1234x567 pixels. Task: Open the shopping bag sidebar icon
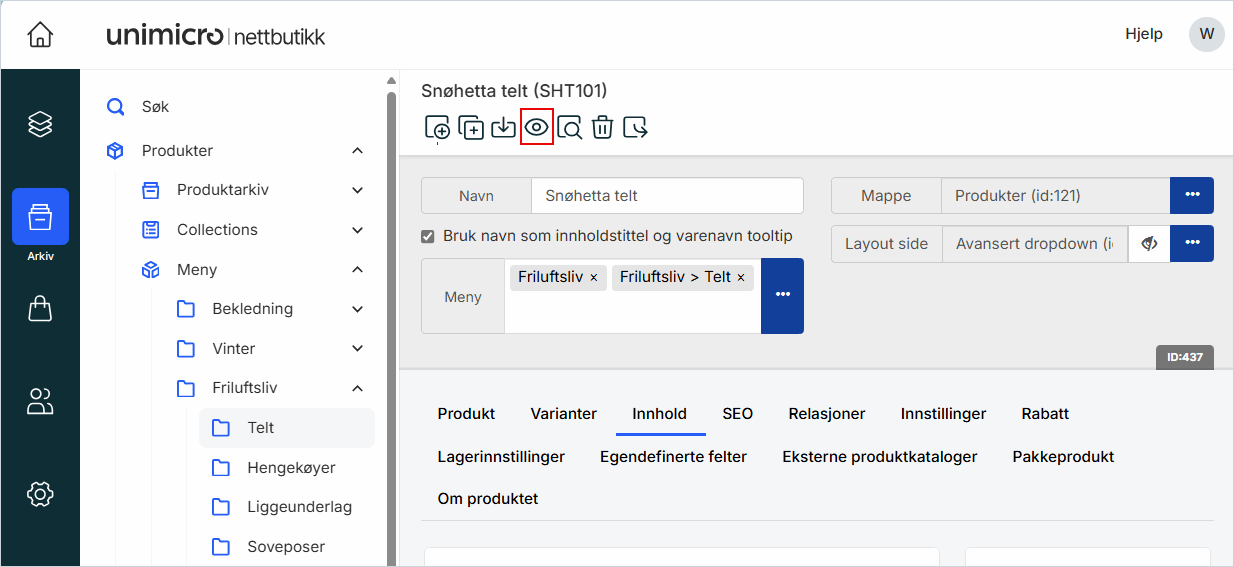click(40, 309)
